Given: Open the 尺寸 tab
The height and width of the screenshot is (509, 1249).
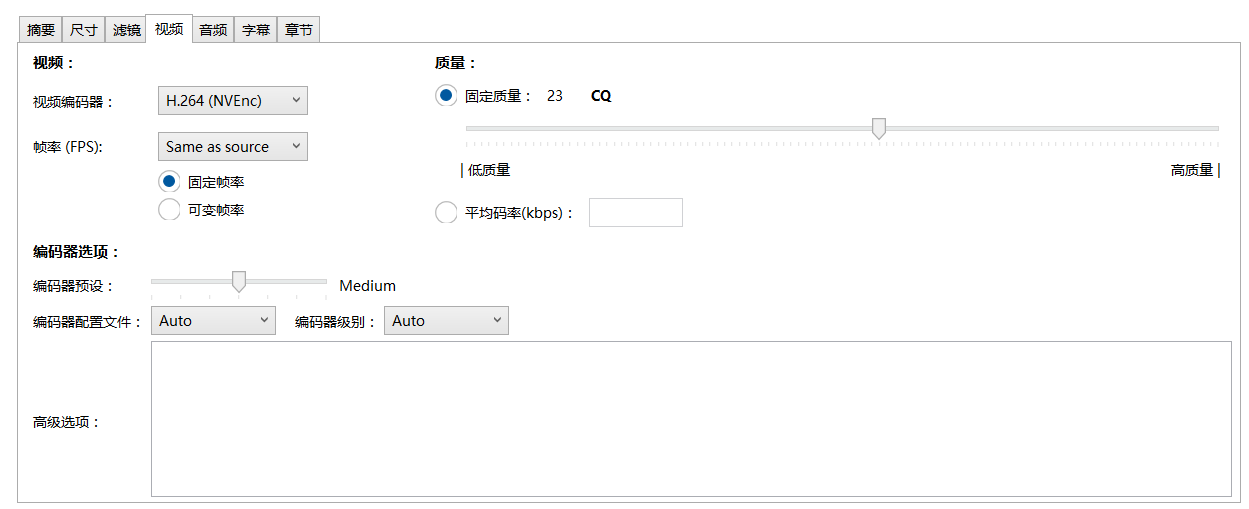Looking at the screenshot, I should point(84,30).
